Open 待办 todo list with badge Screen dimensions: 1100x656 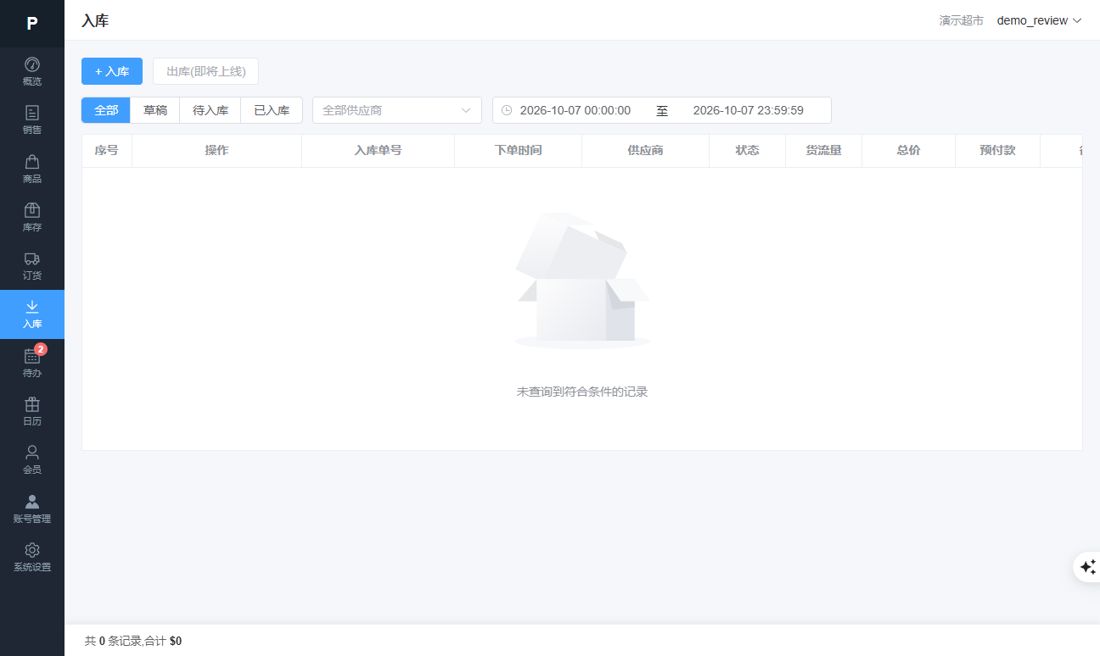32,363
